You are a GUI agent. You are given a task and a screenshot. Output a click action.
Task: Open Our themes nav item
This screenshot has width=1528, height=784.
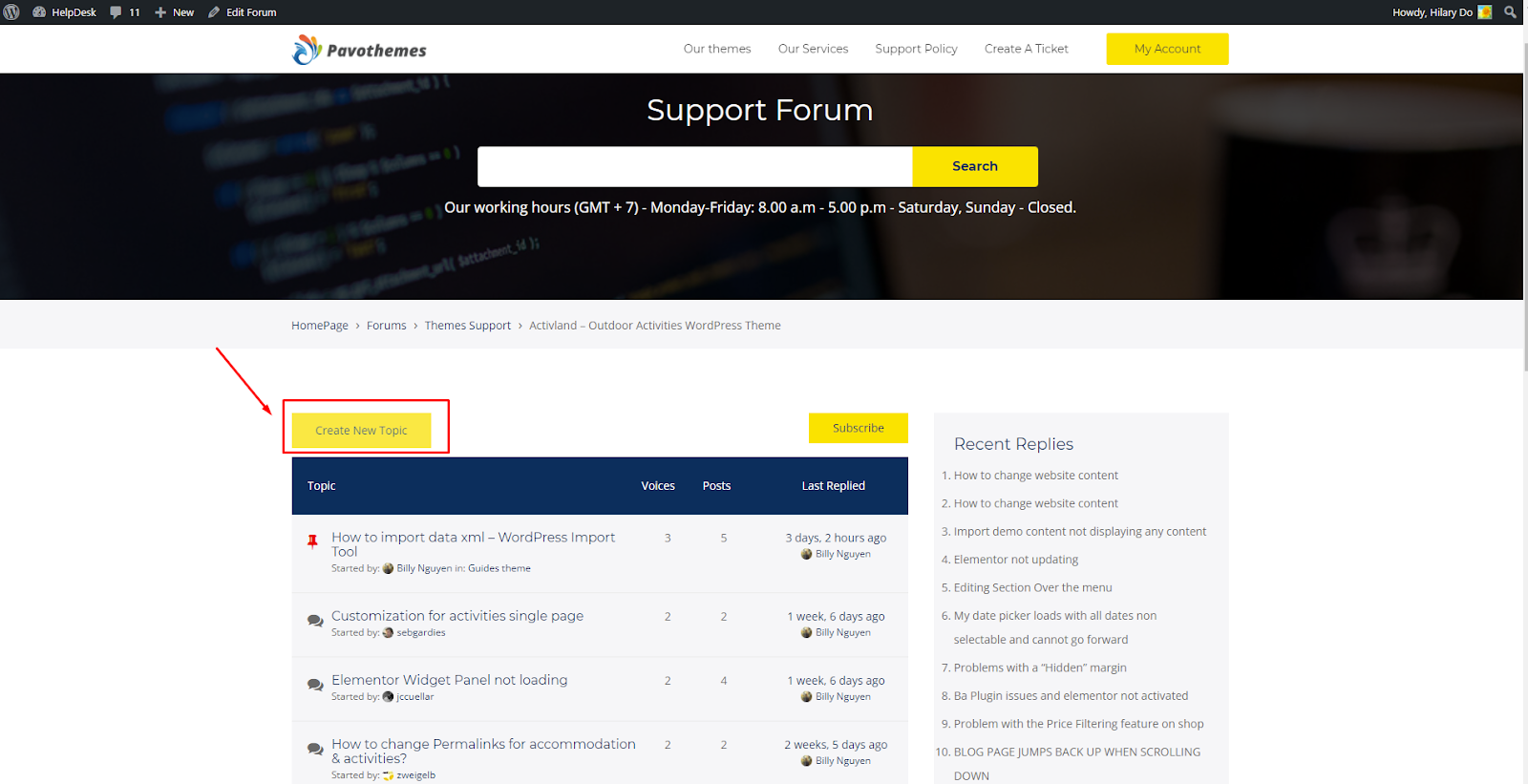point(717,49)
